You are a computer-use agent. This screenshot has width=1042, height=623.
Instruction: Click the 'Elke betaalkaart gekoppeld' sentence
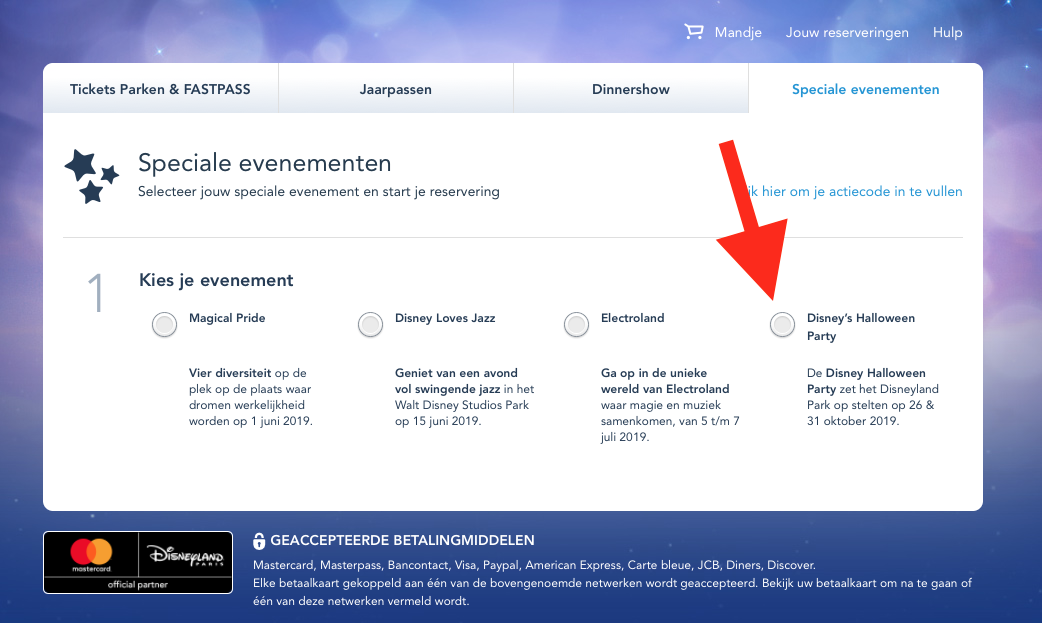click(x=612, y=592)
